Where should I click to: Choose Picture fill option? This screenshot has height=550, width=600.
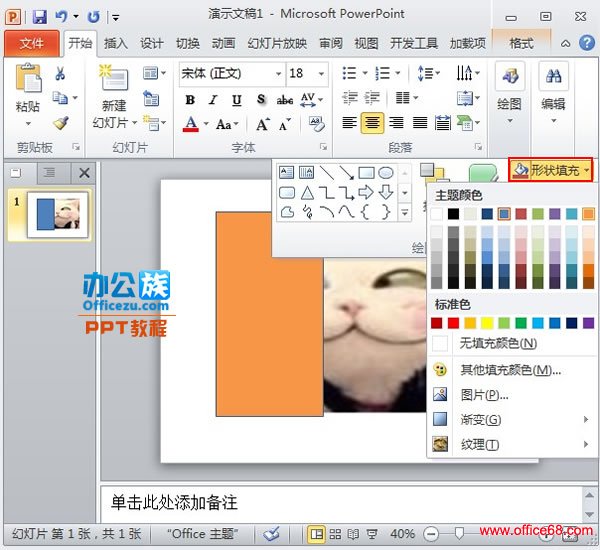point(512,395)
